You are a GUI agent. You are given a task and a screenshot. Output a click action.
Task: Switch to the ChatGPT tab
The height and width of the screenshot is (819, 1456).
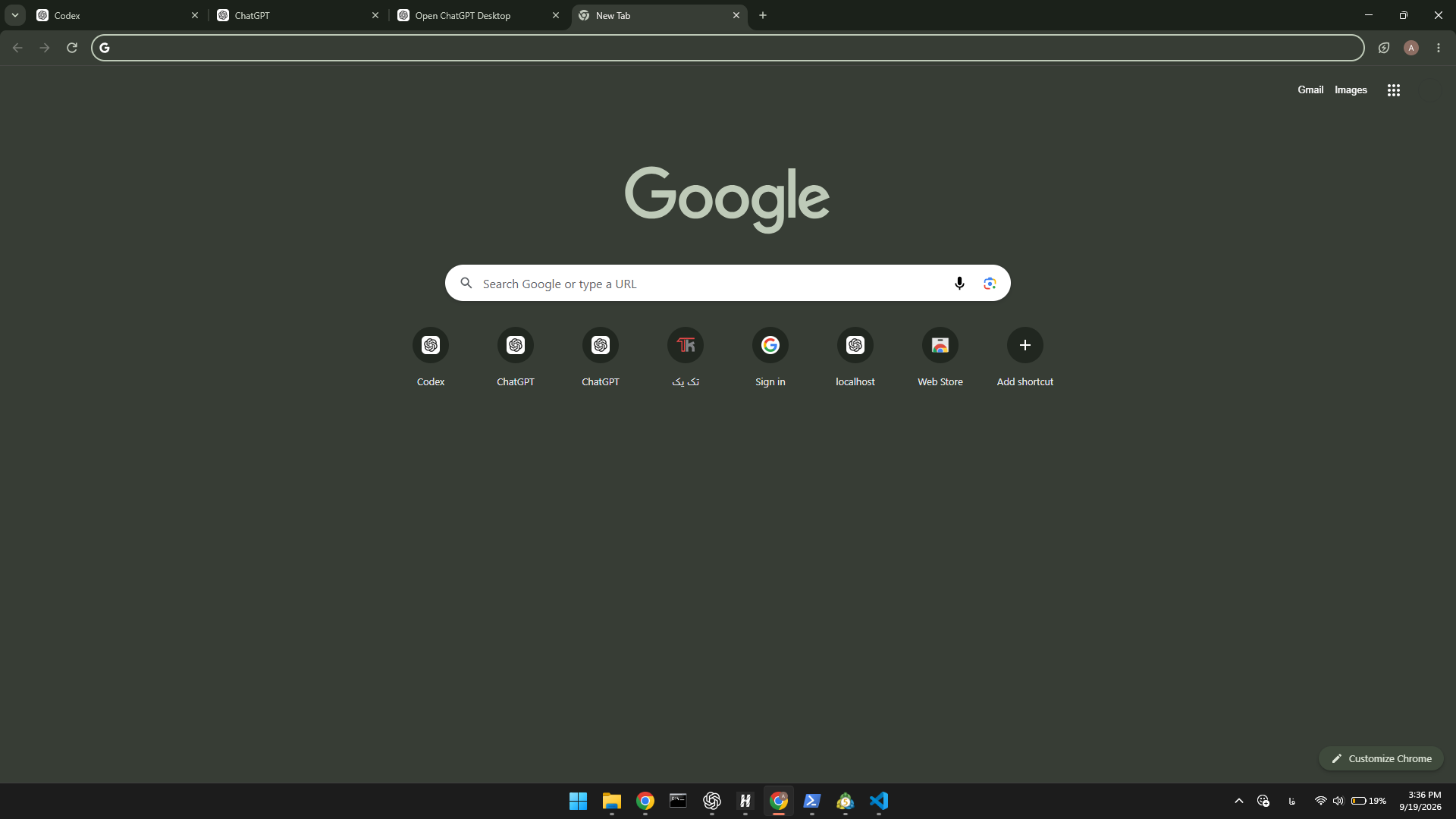coord(298,15)
